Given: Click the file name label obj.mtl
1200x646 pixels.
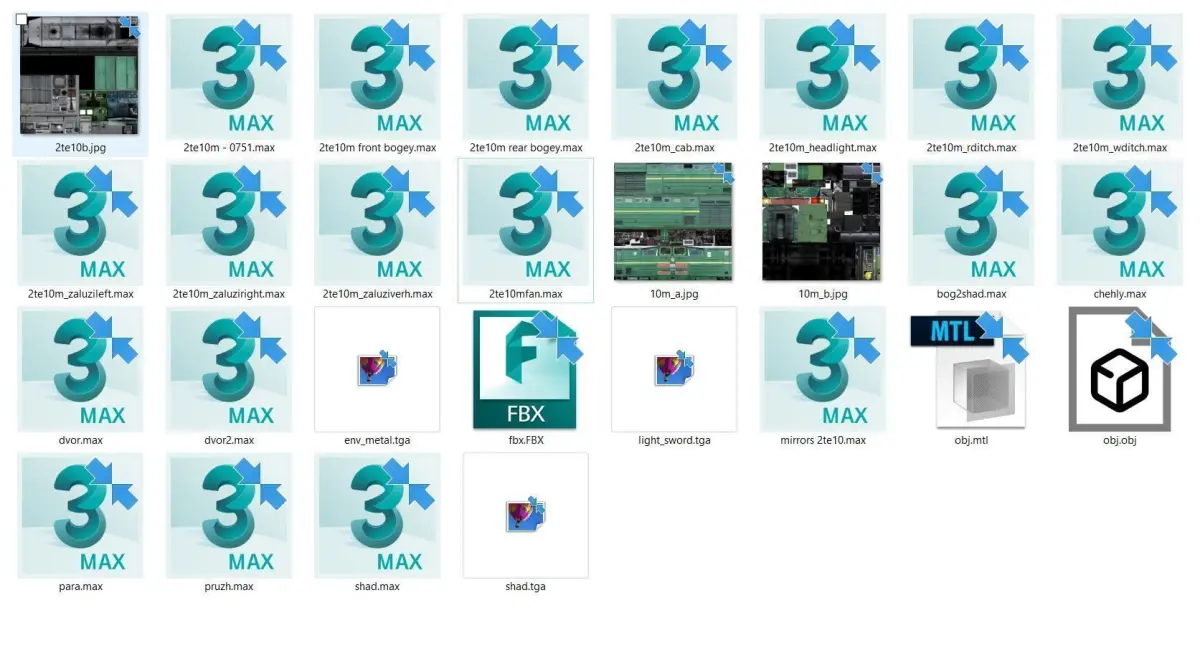Looking at the screenshot, I should [971, 440].
